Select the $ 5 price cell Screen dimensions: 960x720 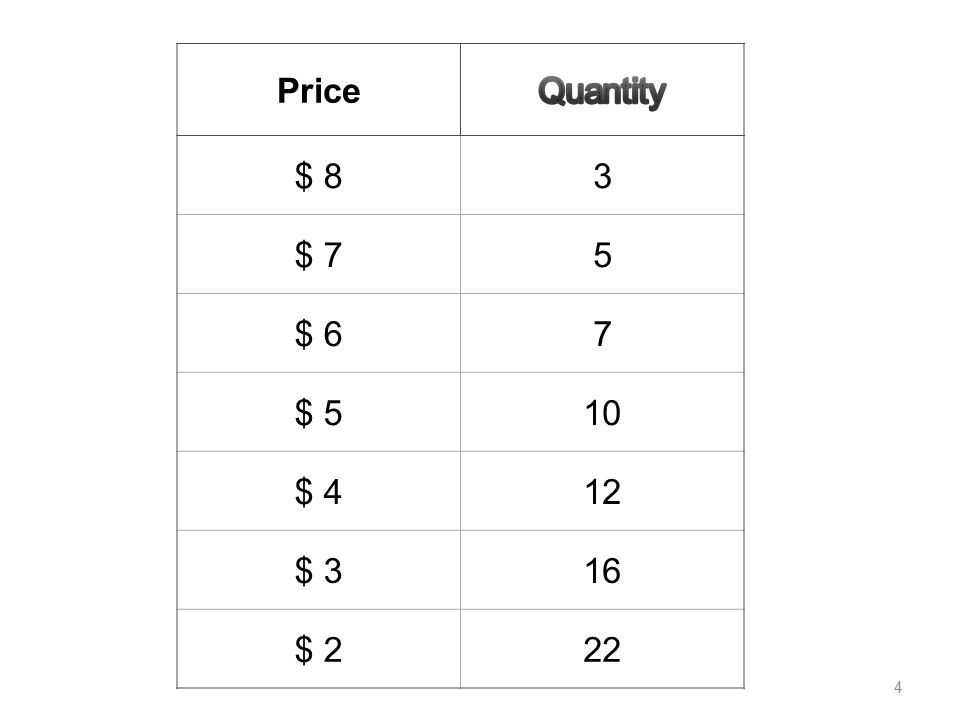coord(318,412)
